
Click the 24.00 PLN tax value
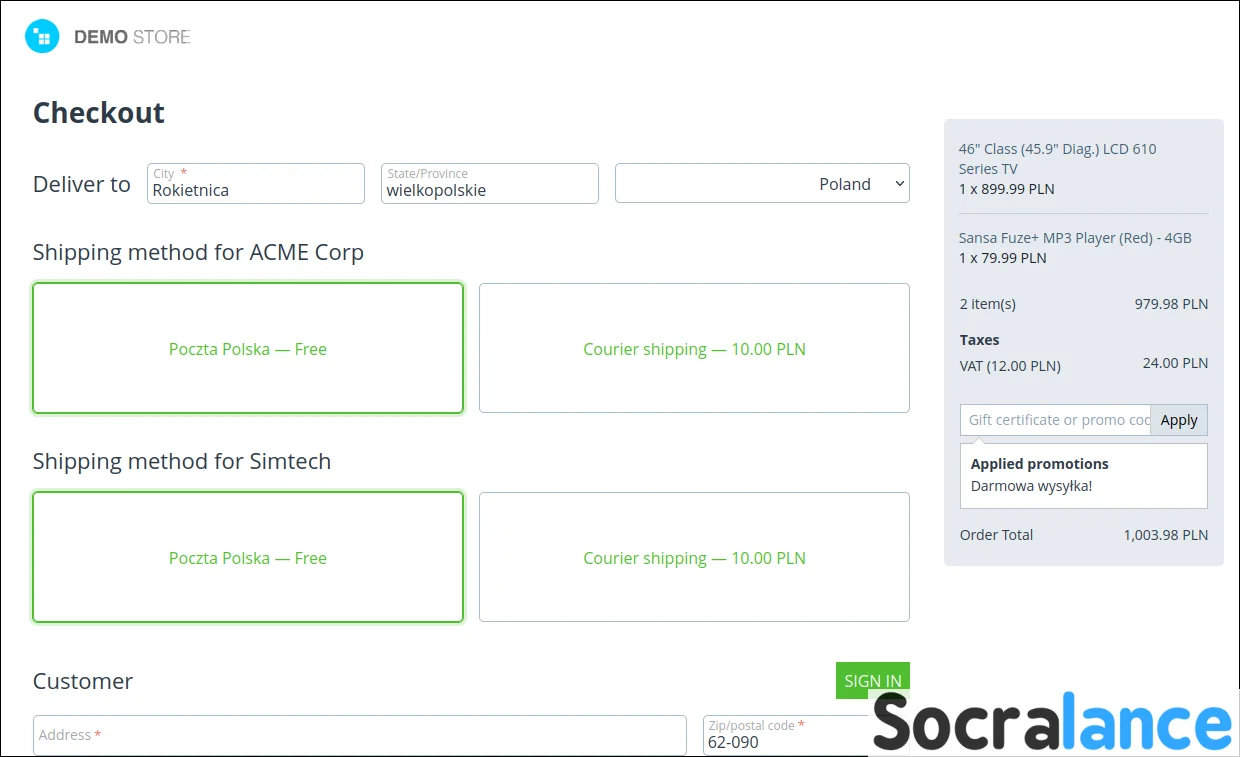[x=1175, y=363]
